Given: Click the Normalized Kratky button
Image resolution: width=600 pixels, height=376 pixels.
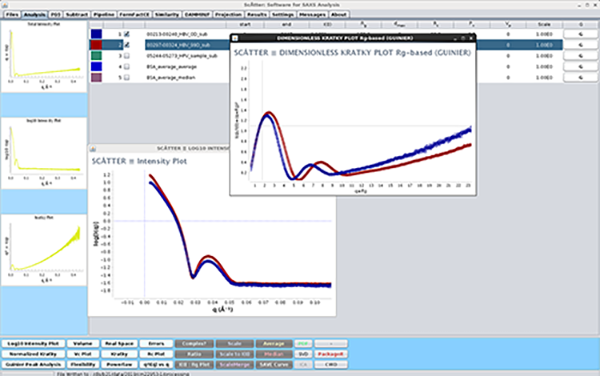Looking at the screenshot, I should [x=33, y=354].
